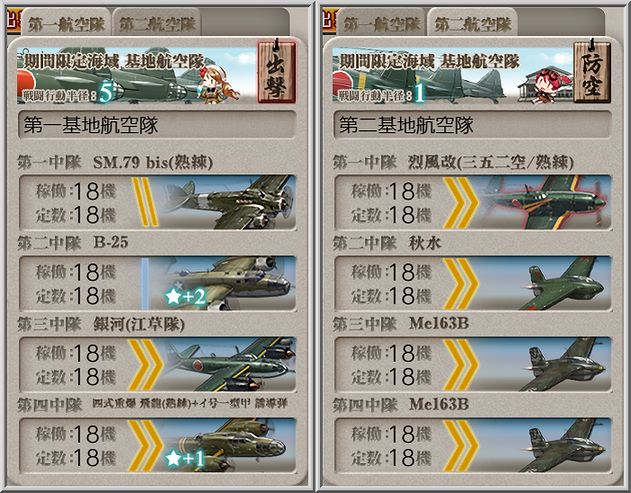This screenshot has width=631, height=493.
Task: Select the 秋水 rocket fighter slot
Action: pyautogui.click(x=473, y=283)
